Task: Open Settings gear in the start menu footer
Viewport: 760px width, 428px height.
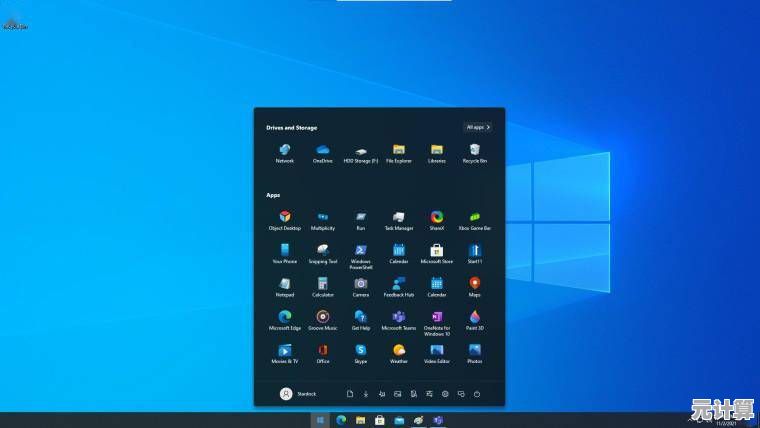Action: pos(445,394)
